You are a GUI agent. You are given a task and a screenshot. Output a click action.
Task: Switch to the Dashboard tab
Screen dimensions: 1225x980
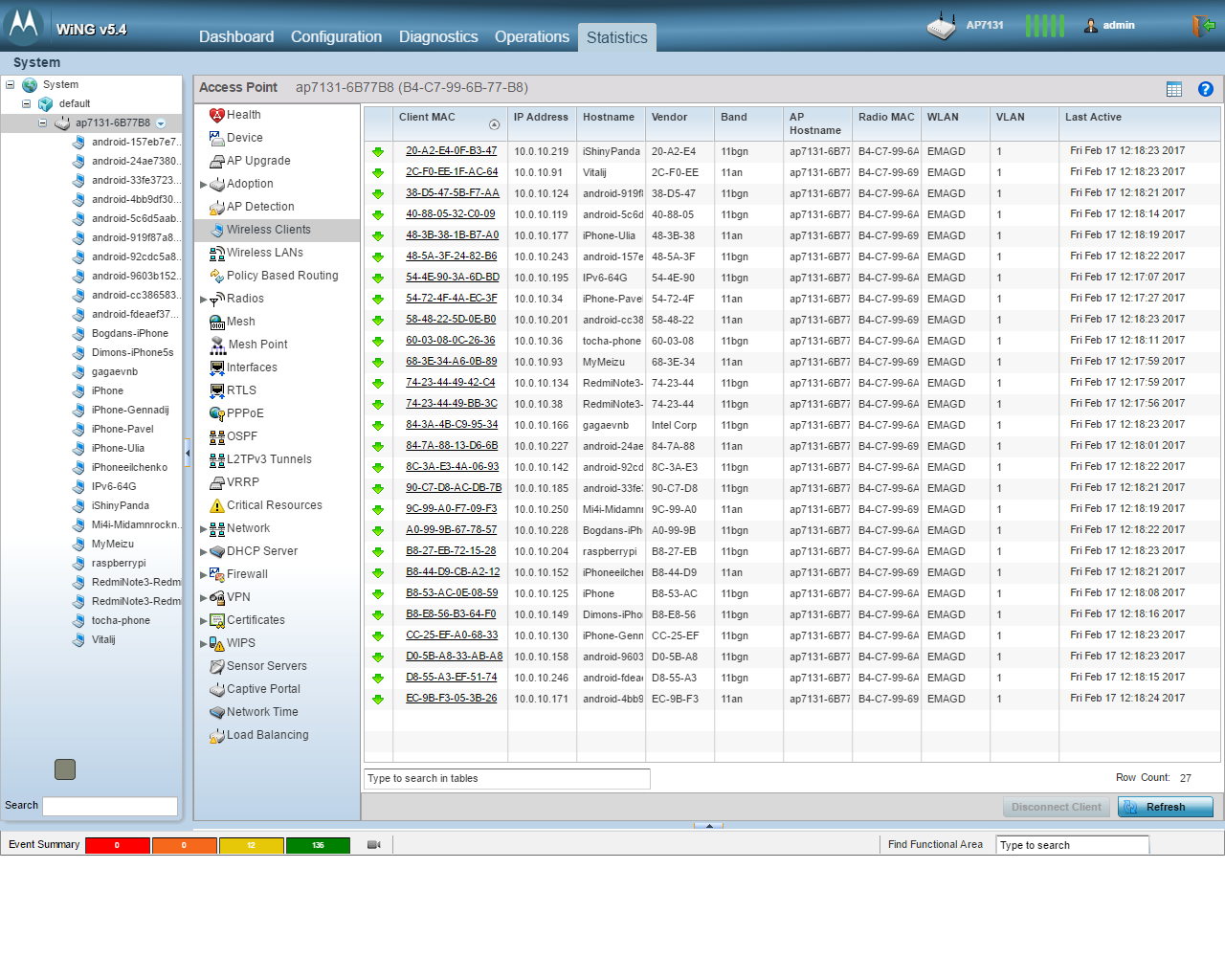click(236, 36)
